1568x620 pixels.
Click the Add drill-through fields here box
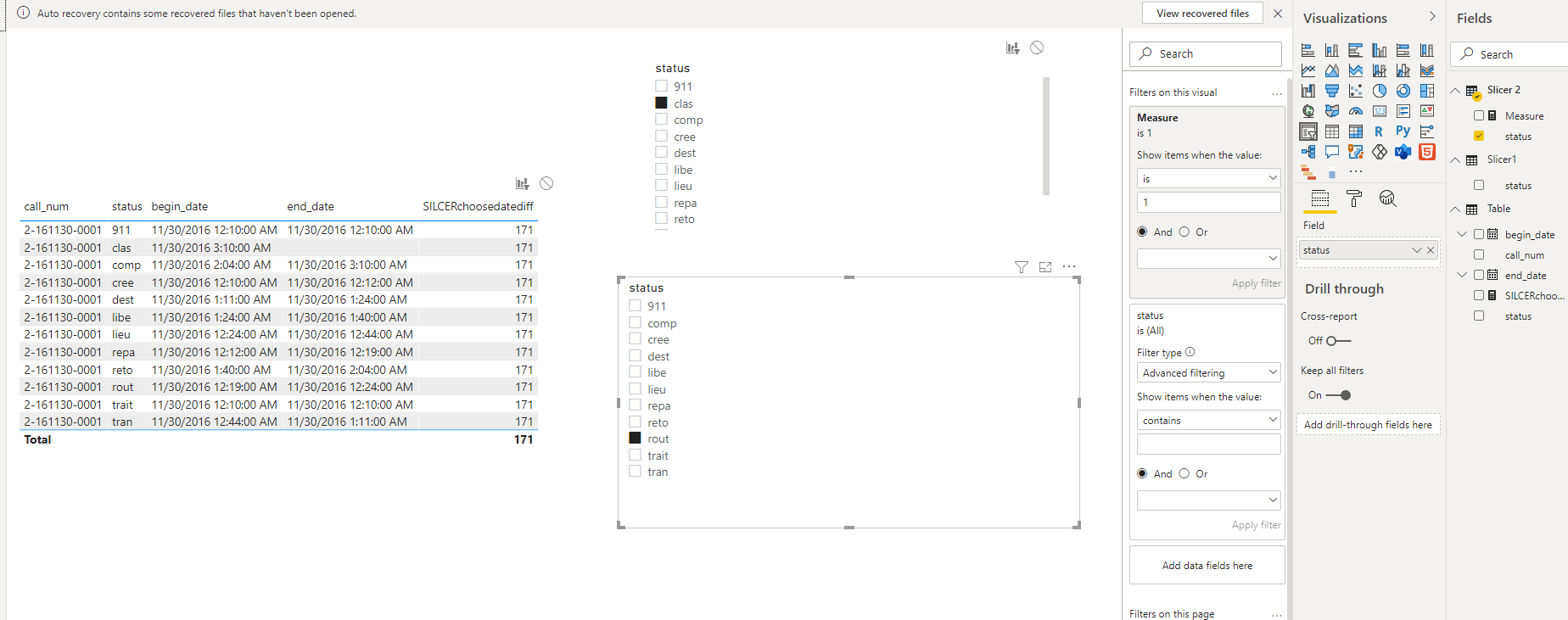coord(1368,425)
